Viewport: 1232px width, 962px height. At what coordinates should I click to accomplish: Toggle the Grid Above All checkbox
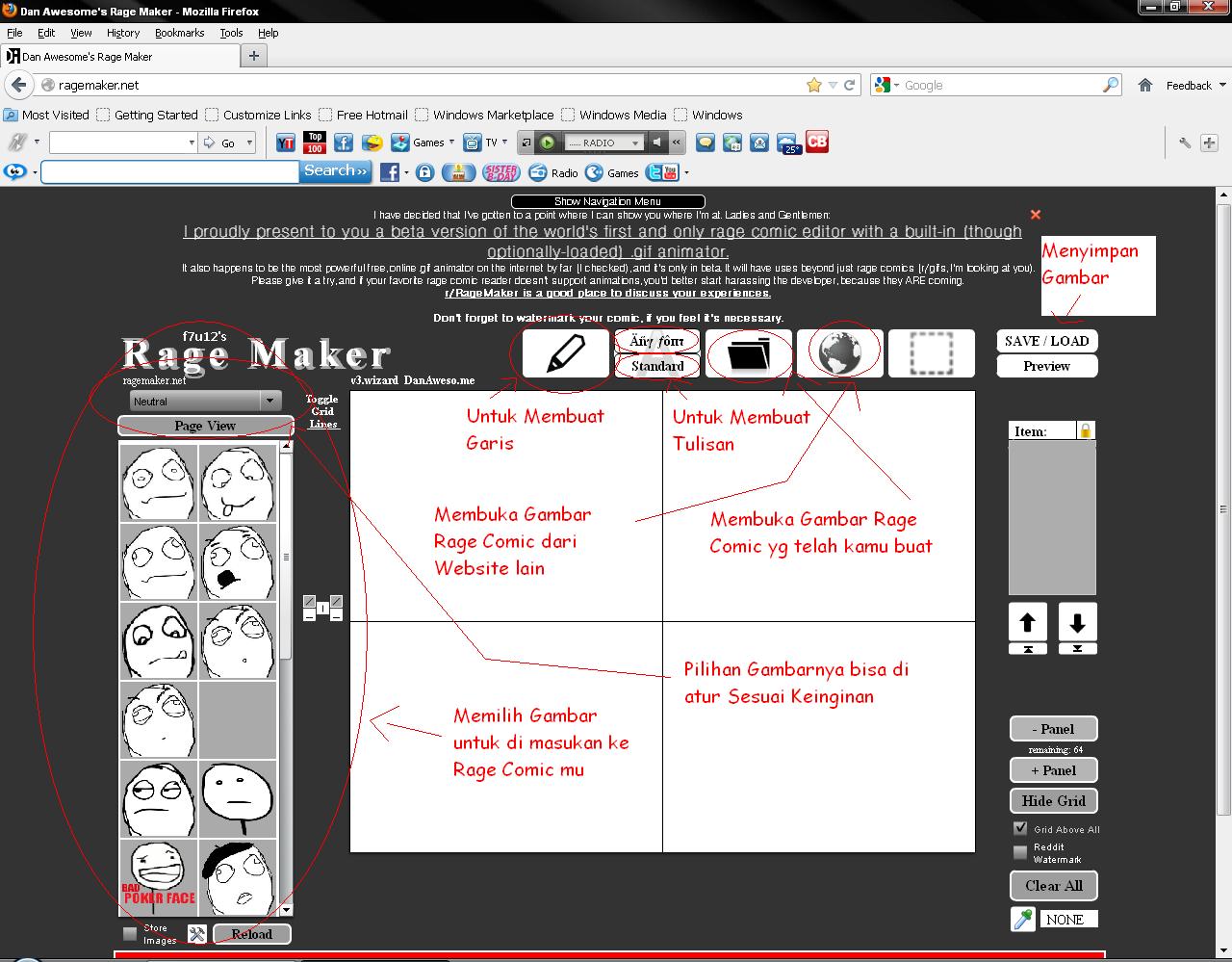tap(1019, 828)
